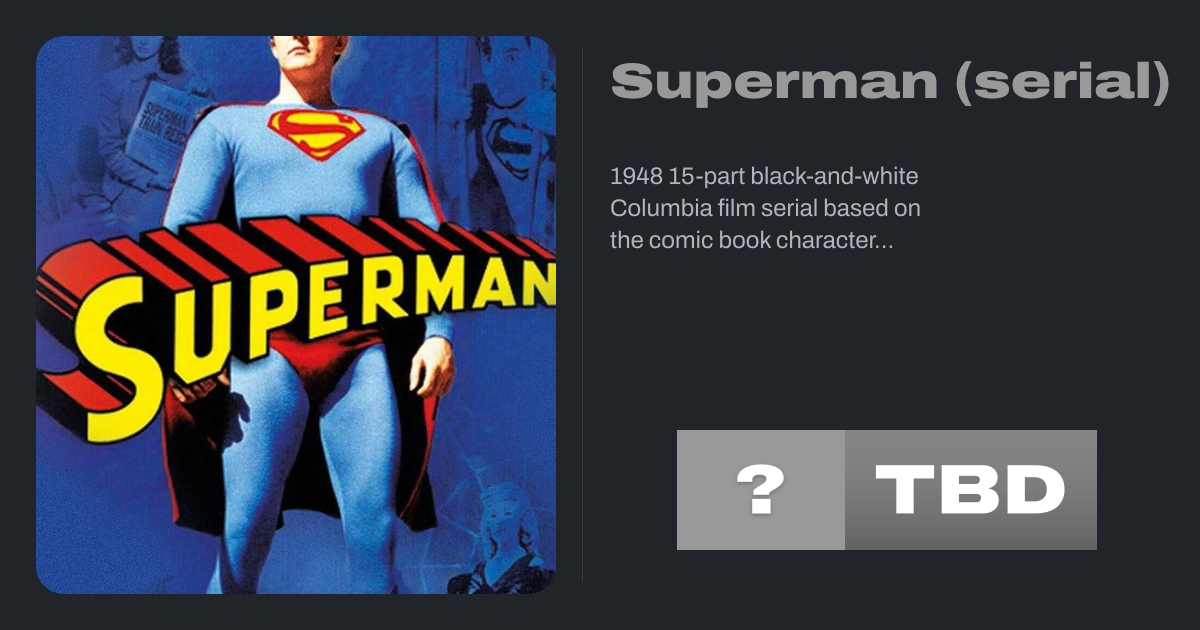The height and width of the screenshot is (630, 1200).
Task: Click the description text starting with 1948
Action: (765, 209)
